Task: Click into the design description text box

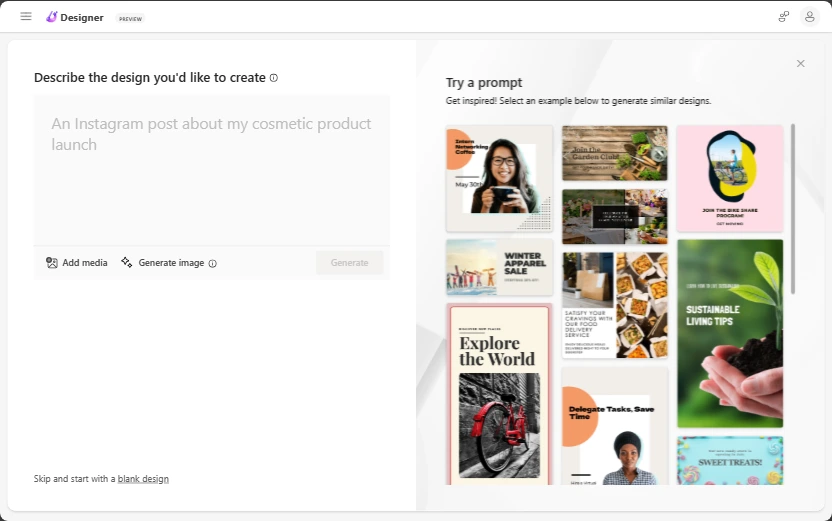Action: pos(212,170)
